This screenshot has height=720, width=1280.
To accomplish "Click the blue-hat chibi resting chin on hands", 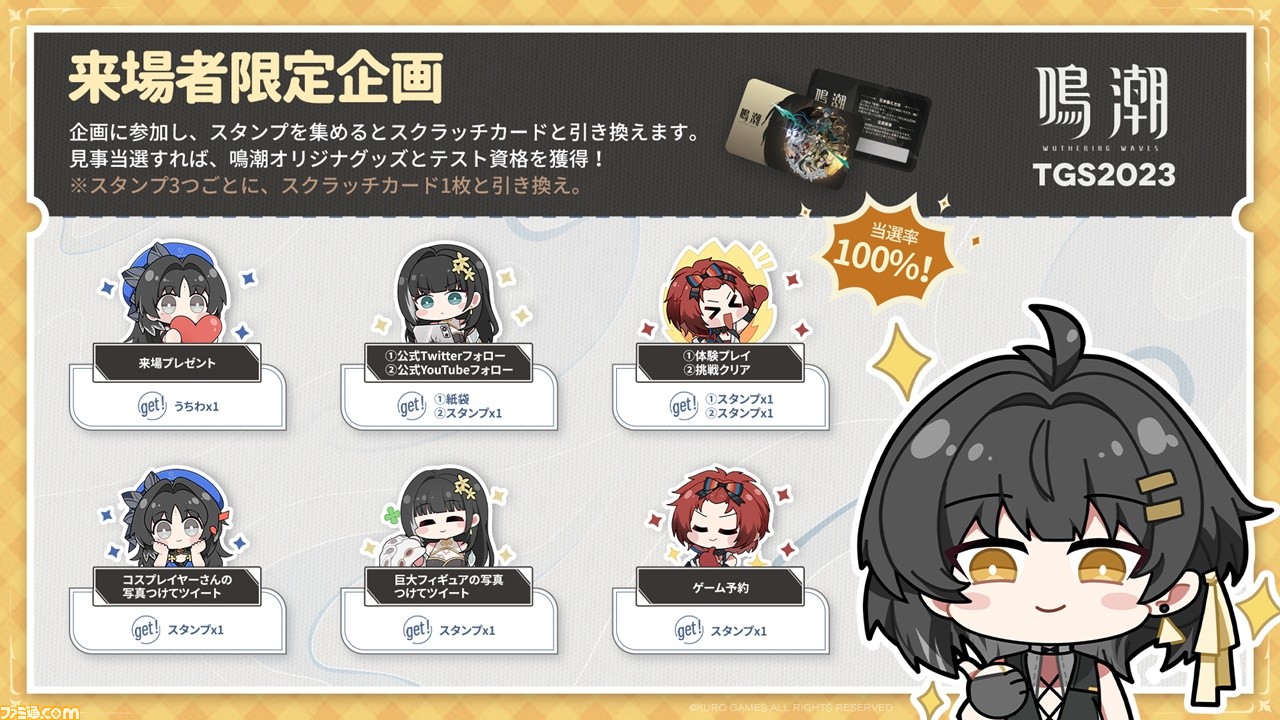I will (175, 517).
